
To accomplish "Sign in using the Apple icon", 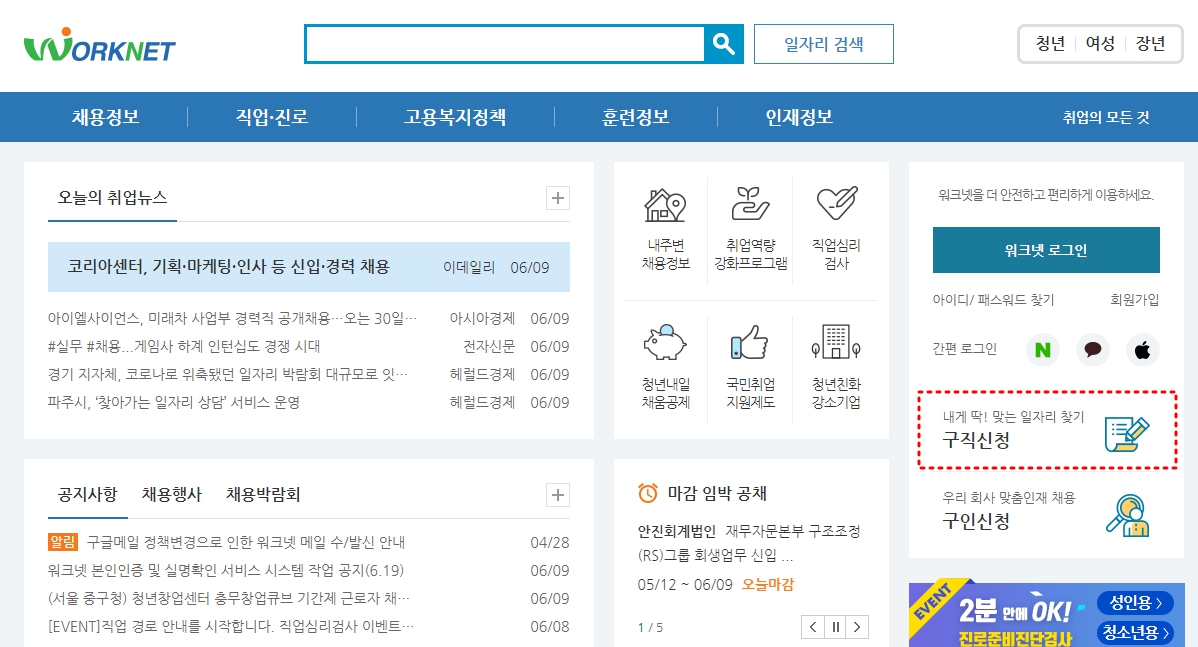I will coord(1142,349).
